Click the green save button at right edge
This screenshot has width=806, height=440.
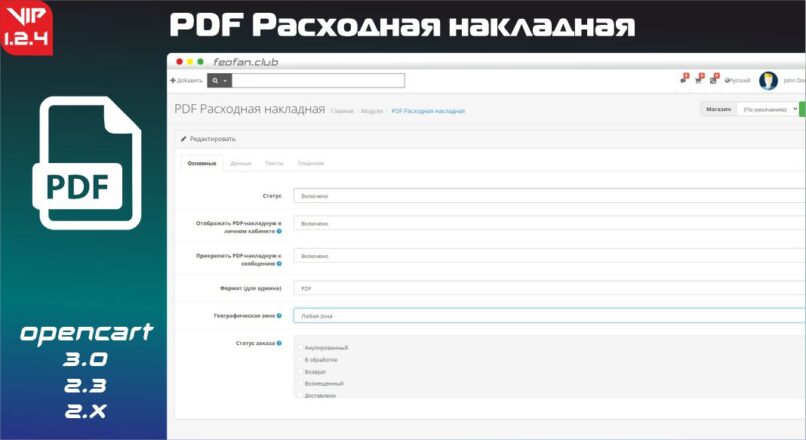802,109
